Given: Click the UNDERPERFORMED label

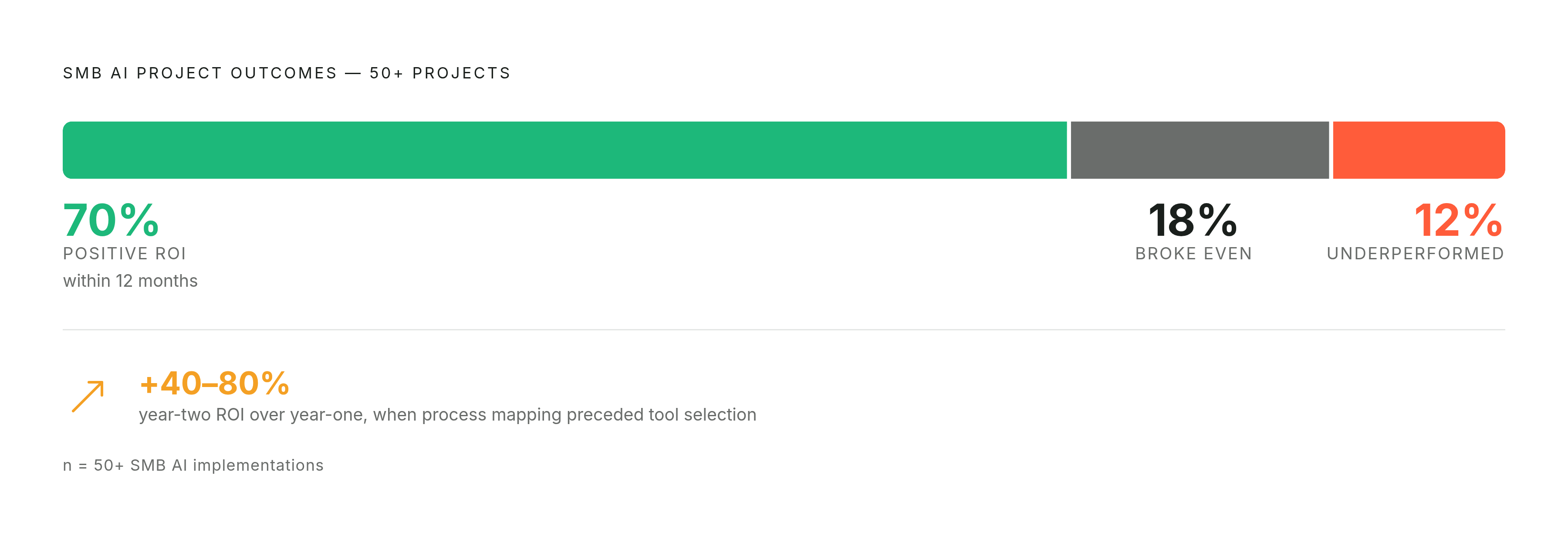Looking at the screenshot, I should 1416,253.
